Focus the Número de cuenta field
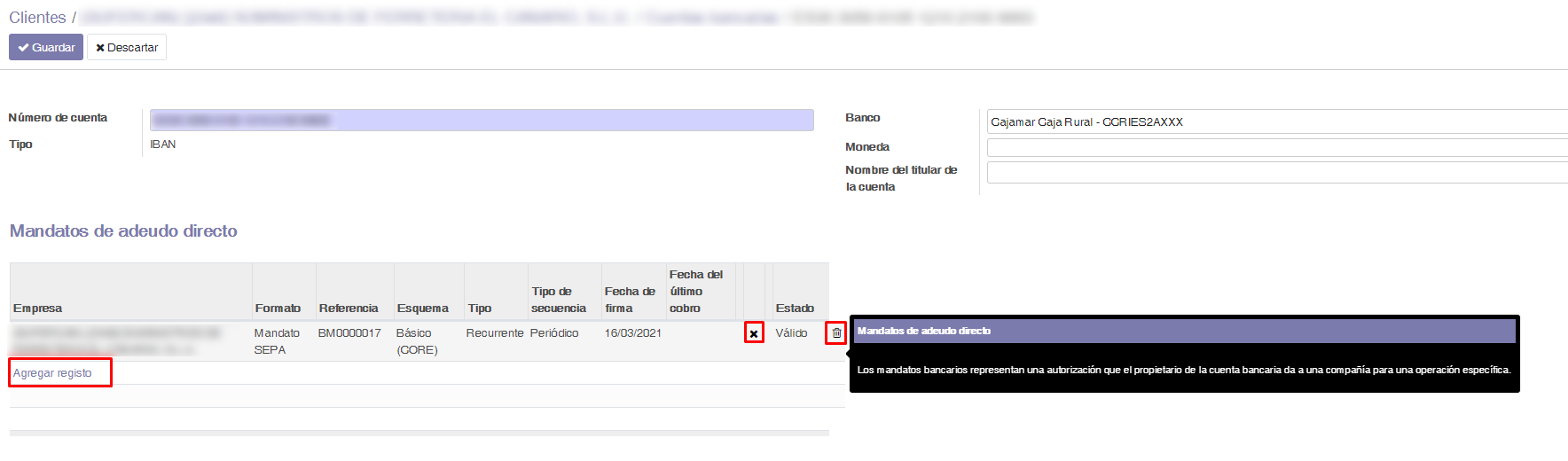 click(482, 121)
